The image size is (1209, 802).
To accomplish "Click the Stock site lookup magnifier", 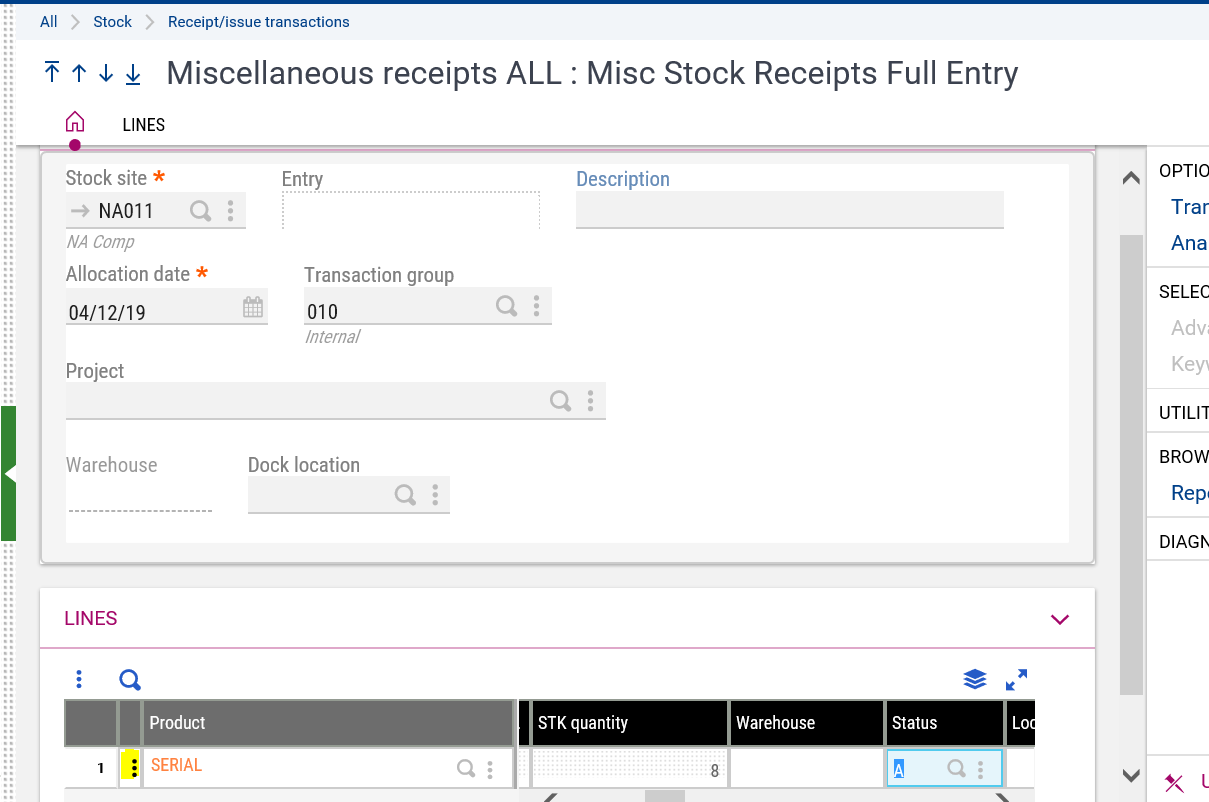I will (200, 211).
